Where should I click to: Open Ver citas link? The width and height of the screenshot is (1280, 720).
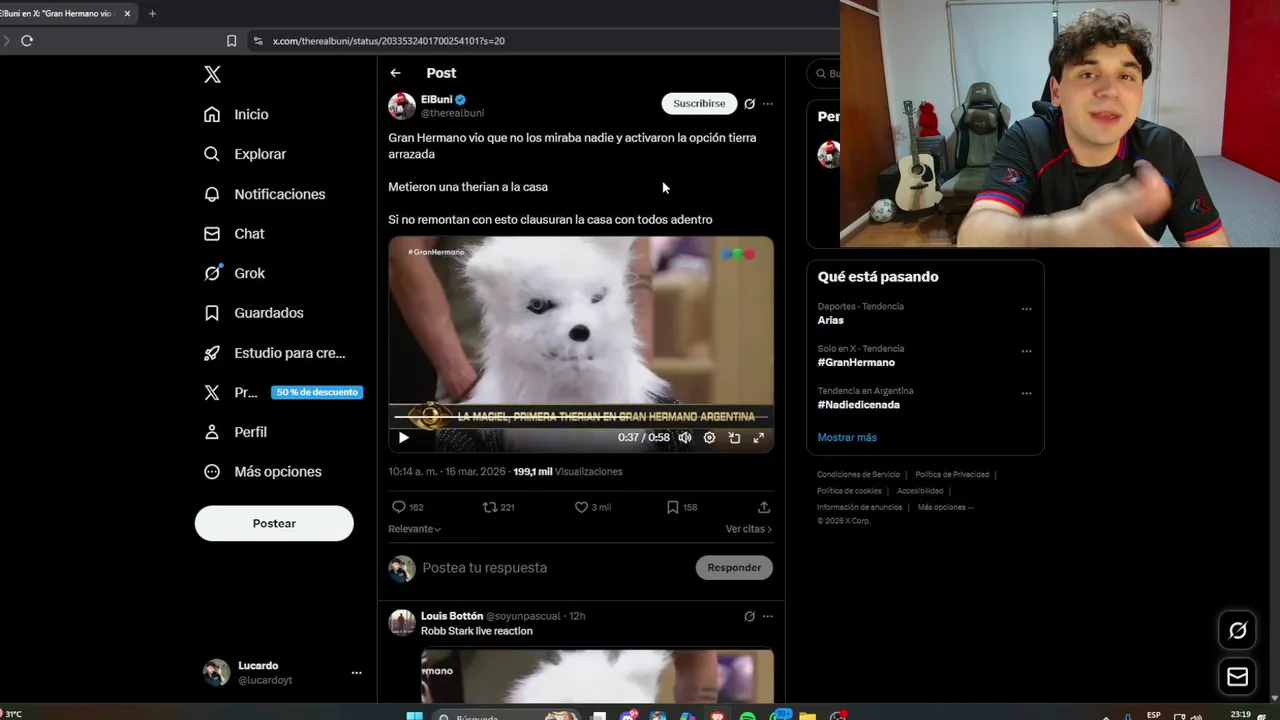[749, 529]
